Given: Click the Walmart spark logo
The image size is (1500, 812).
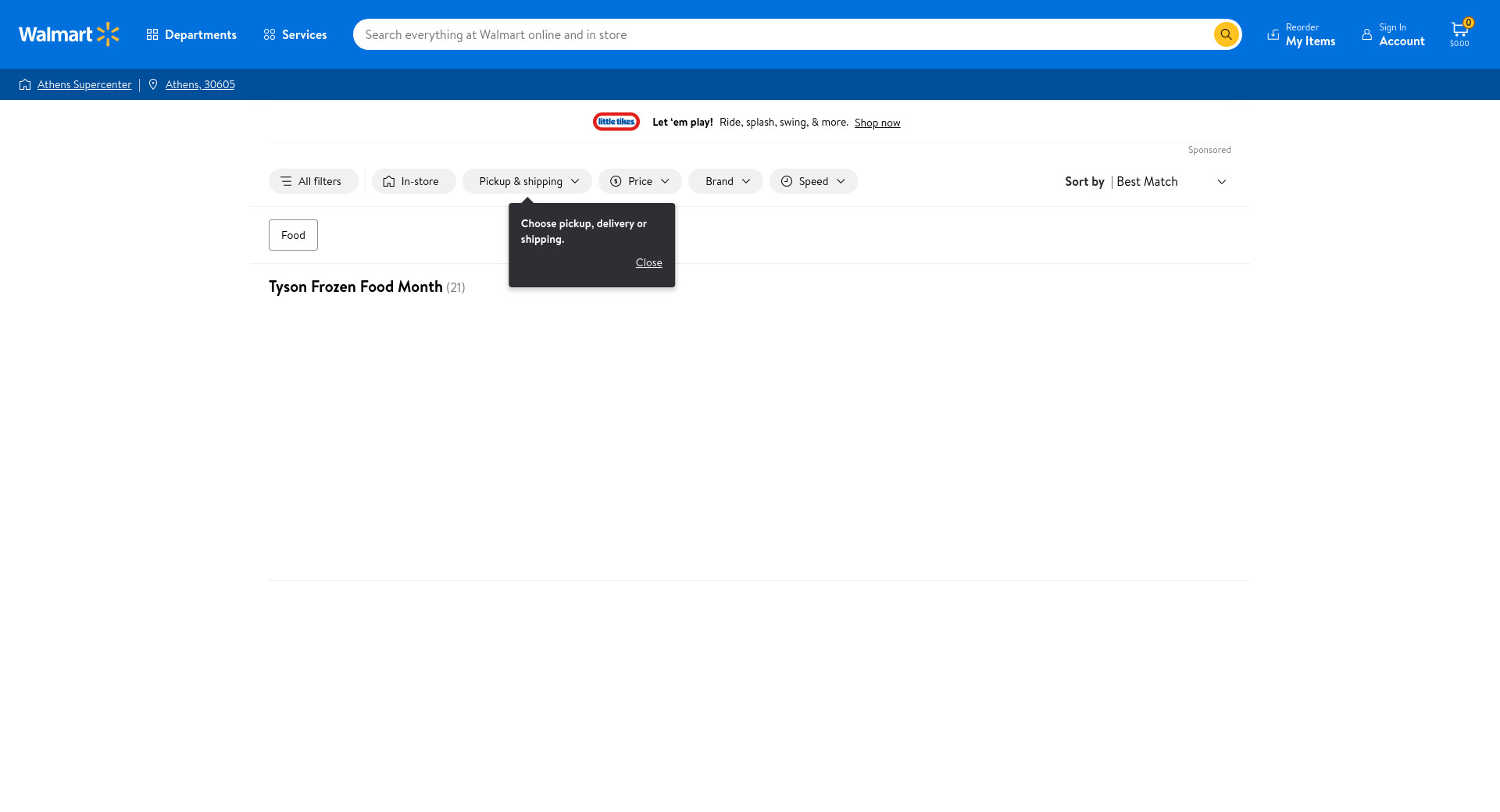Looking at the screenshot, I should pyautogui.click(x=108, y=34).
